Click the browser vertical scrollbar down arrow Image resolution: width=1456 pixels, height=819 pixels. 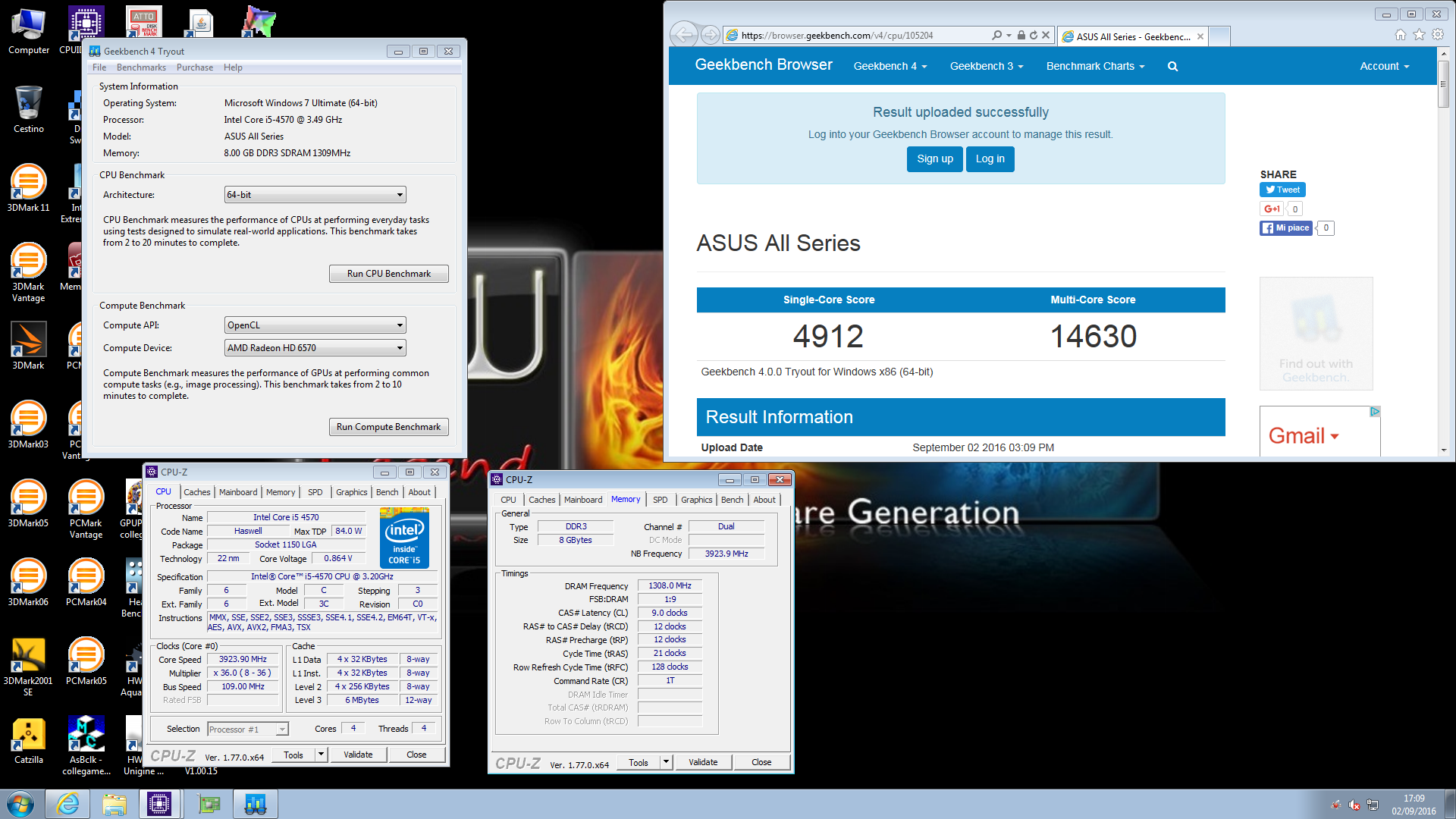click(x=1443, y=450)
